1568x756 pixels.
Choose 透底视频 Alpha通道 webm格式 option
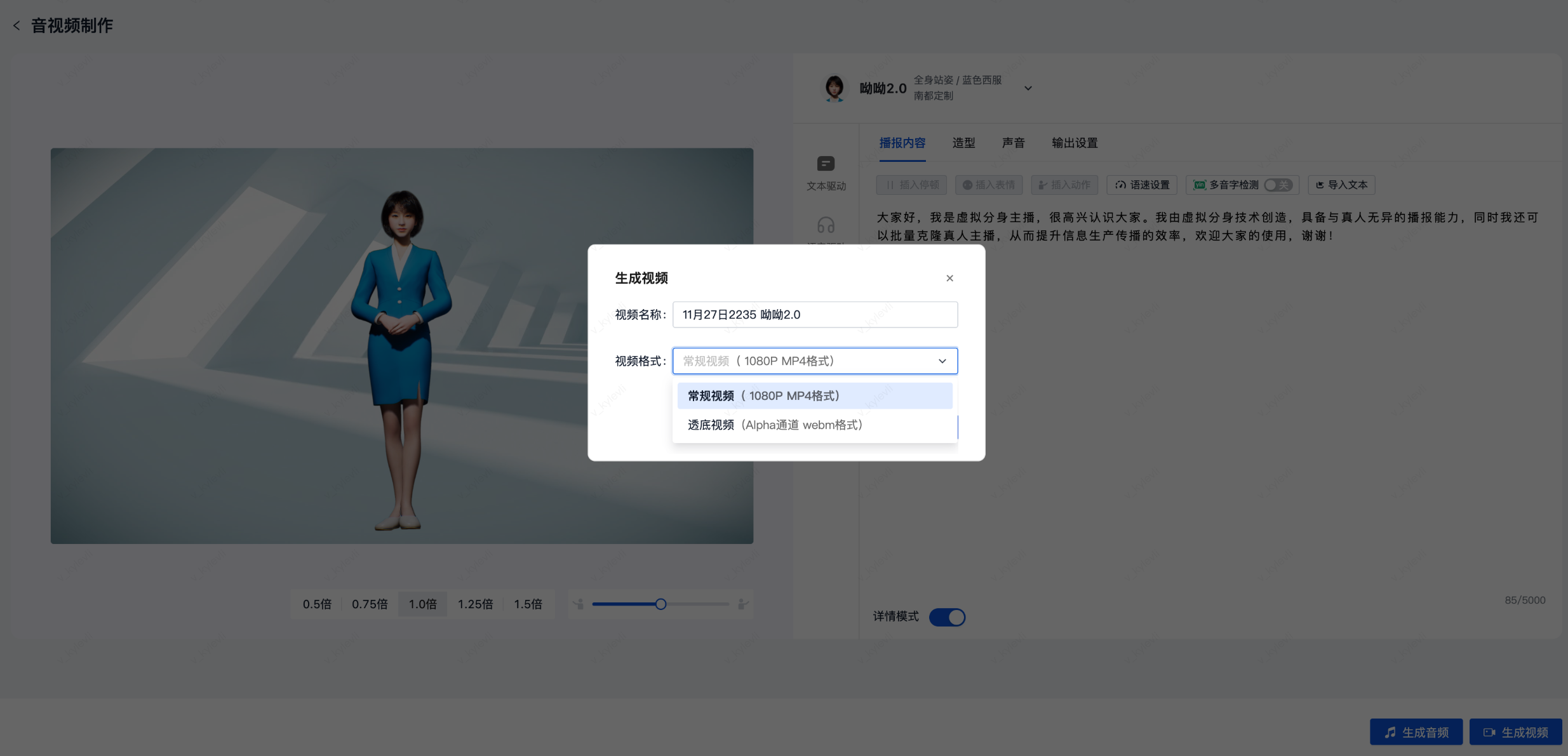[775, 425]
